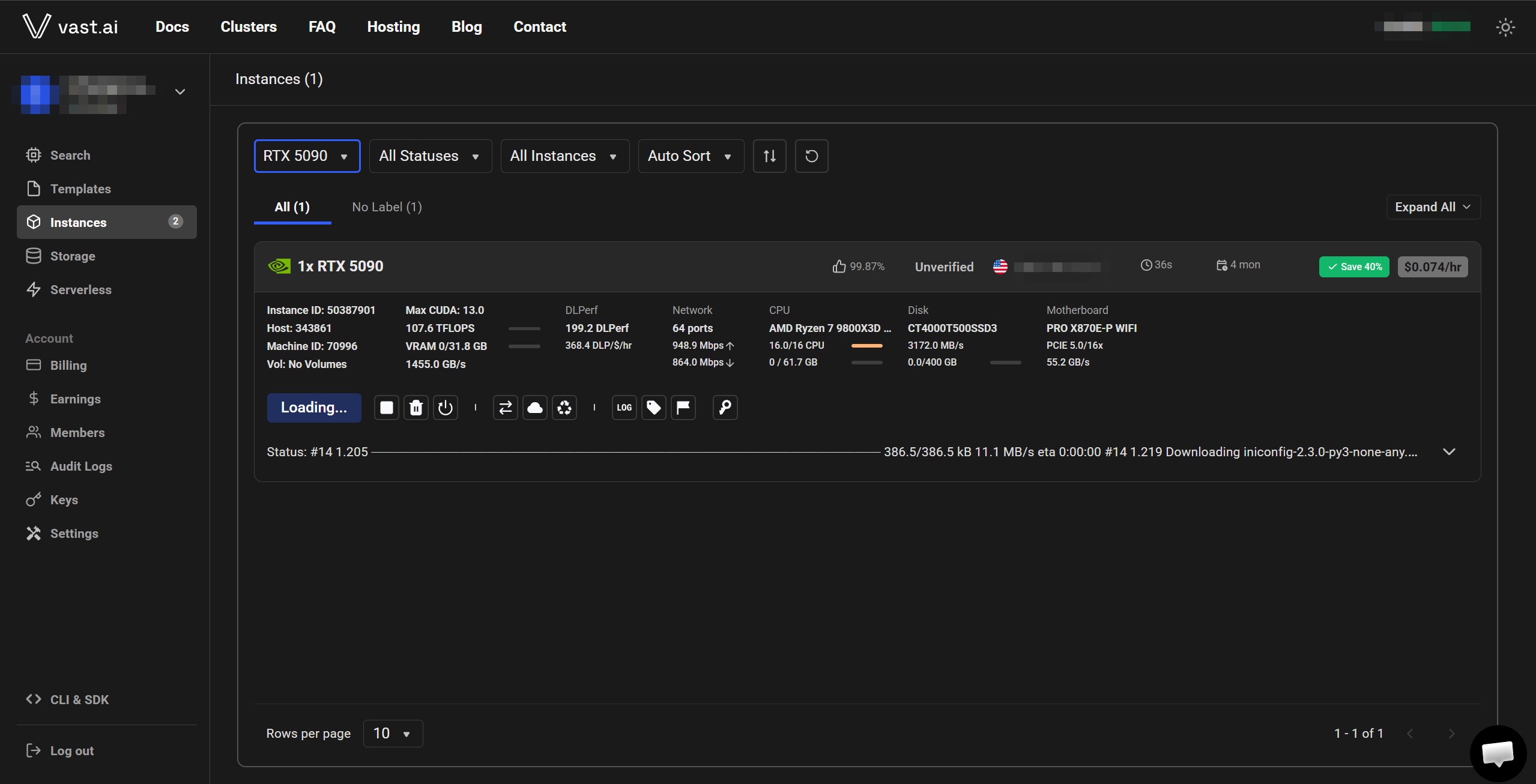Open Search in the sidebar
This screenshot has height=784, width=1536.
106,155
